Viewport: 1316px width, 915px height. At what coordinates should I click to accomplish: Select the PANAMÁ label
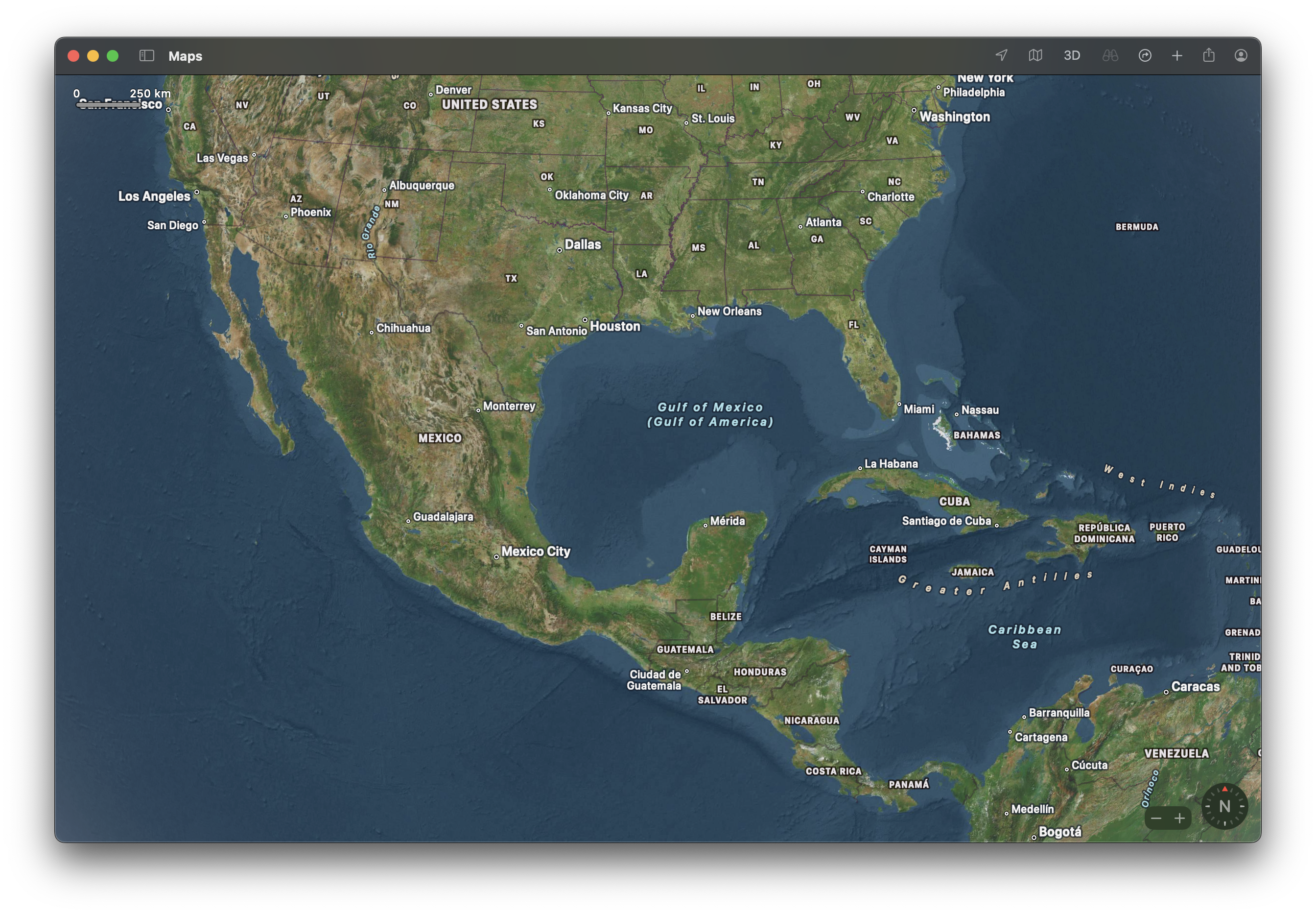pyautogui.click(x=909, y=784)
